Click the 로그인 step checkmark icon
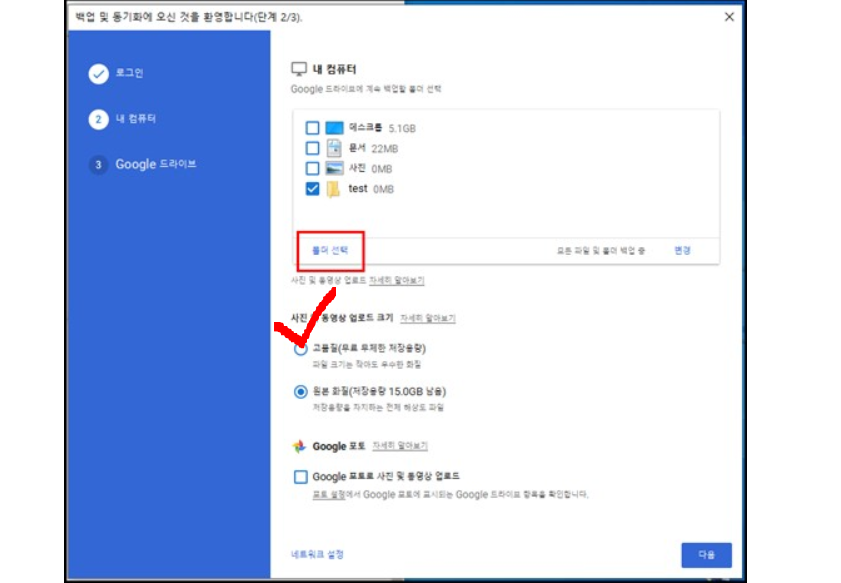 (x=98, y=74)
